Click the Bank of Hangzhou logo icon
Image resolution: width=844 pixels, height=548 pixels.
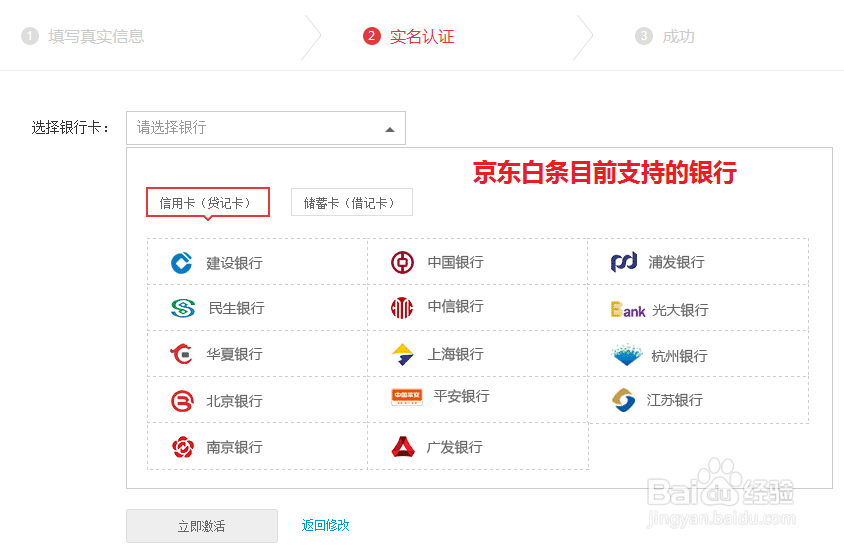pyautogui.click(x=627, y=355)
